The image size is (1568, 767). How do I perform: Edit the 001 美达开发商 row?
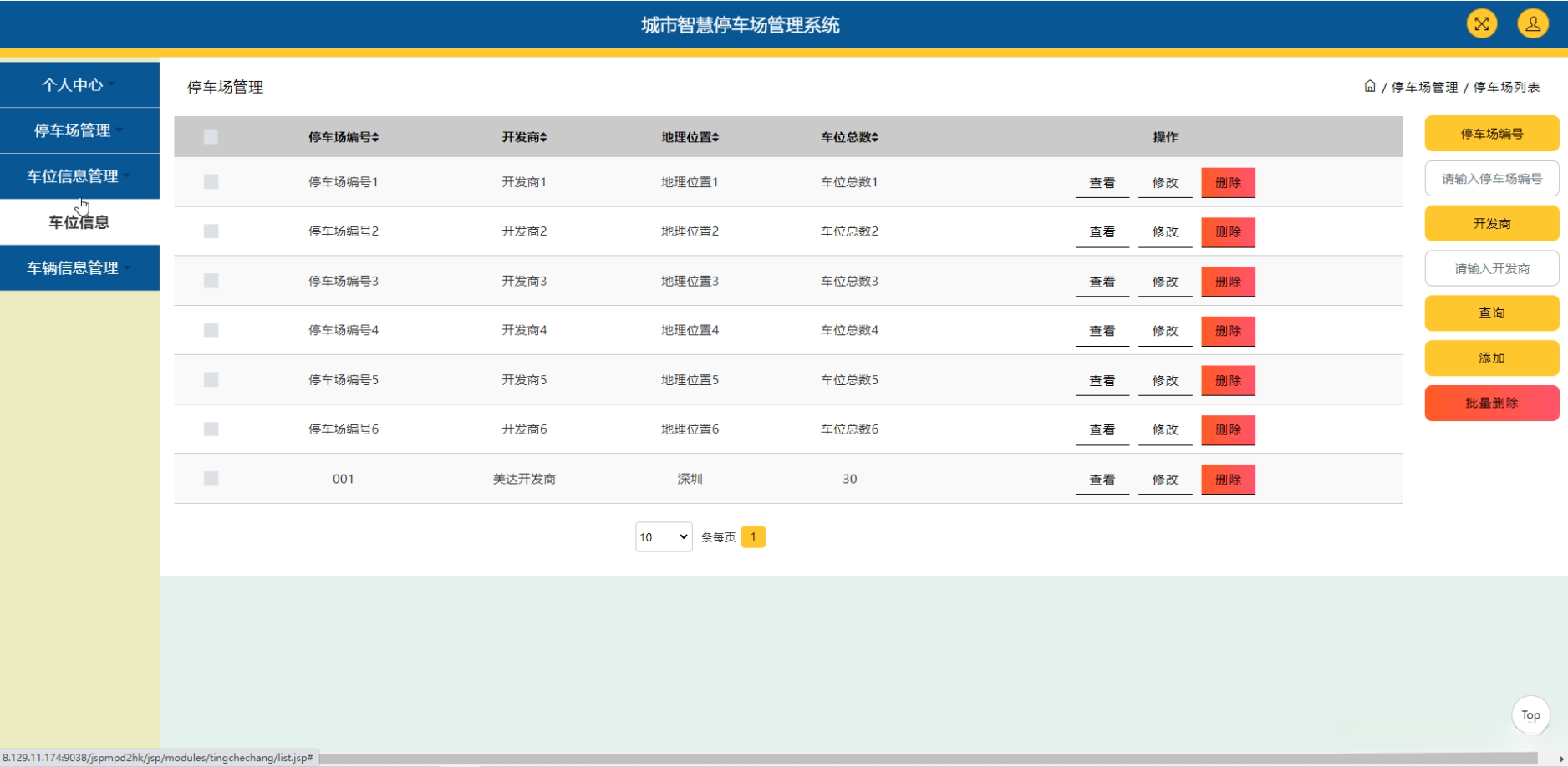[1165, 480]
